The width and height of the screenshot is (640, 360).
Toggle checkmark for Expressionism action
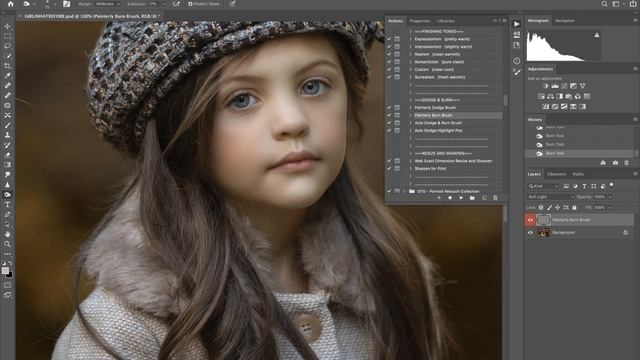pos(389,39)
